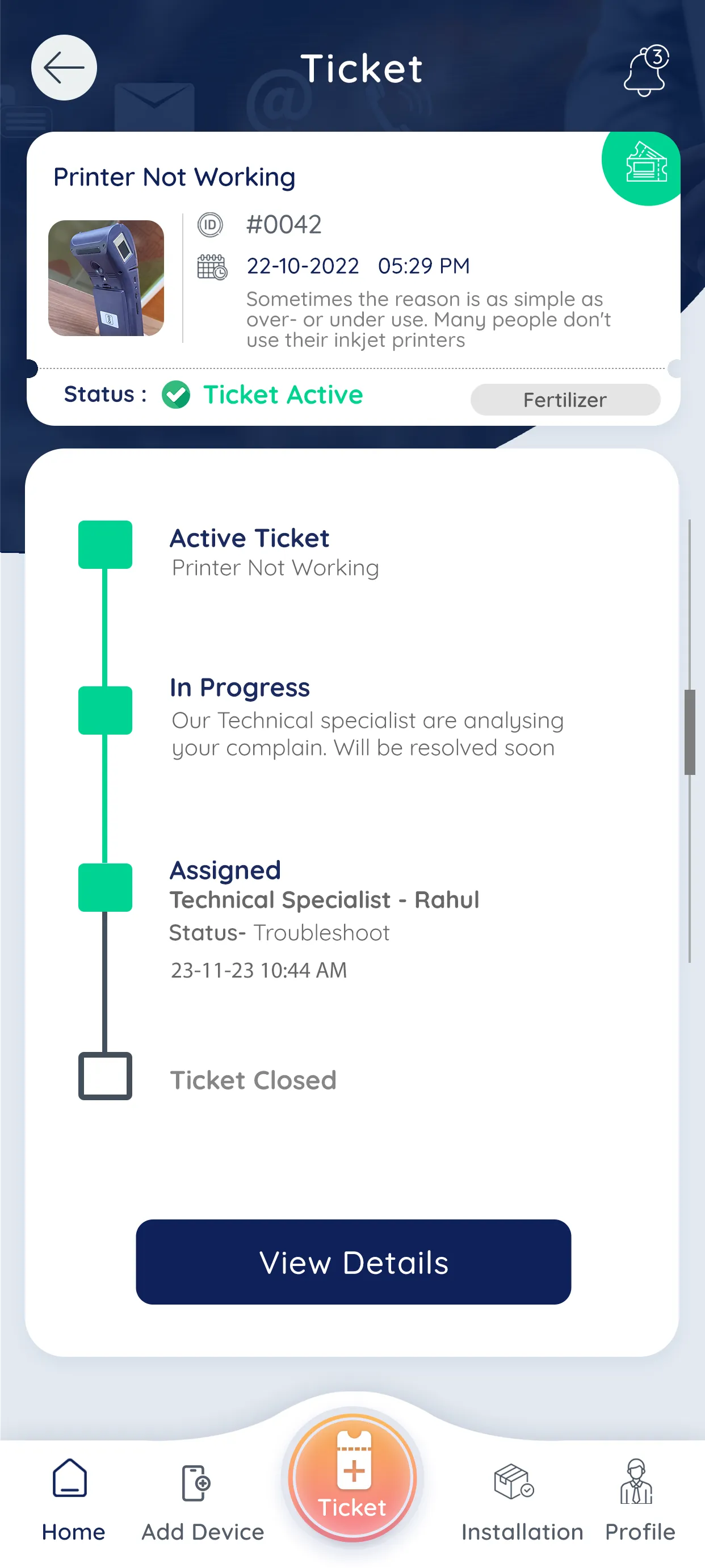Tap the Active Ticket green checkbox
Viewport: 705px width, 1568px height.
coord(104,543)
